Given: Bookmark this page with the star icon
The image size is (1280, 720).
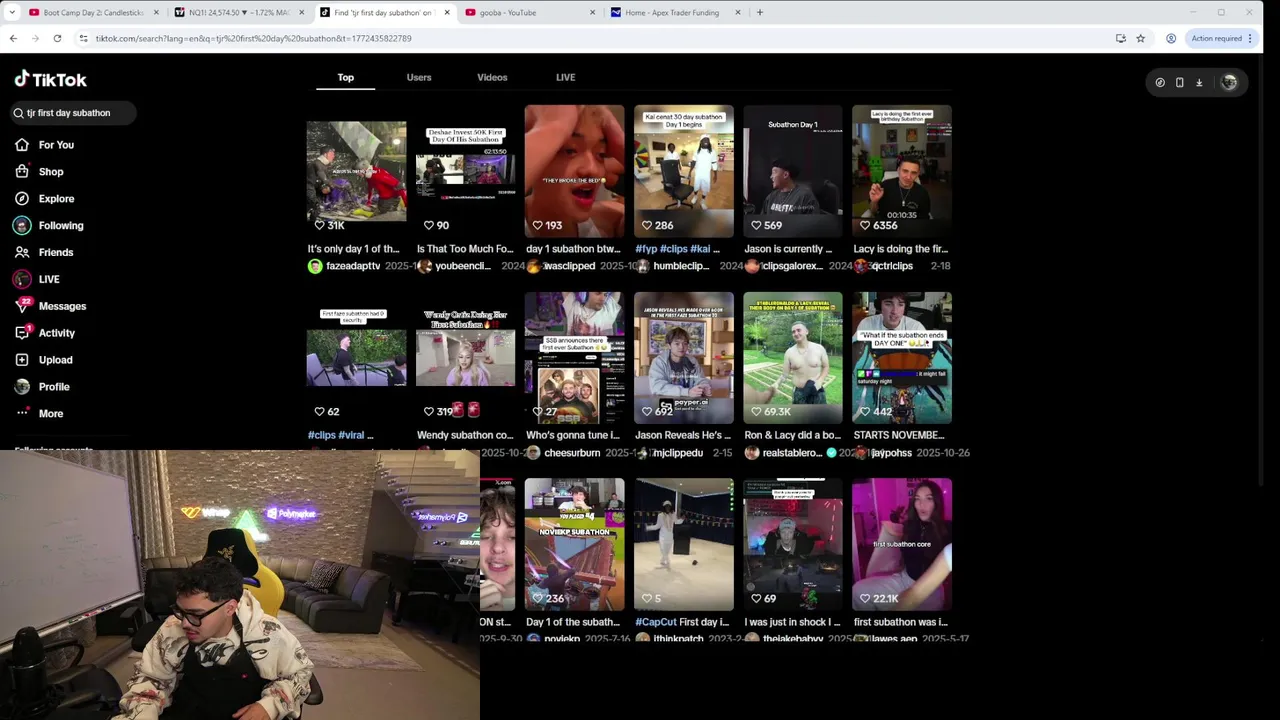Looking at the screenshot, I should [x=1140, y=38].
